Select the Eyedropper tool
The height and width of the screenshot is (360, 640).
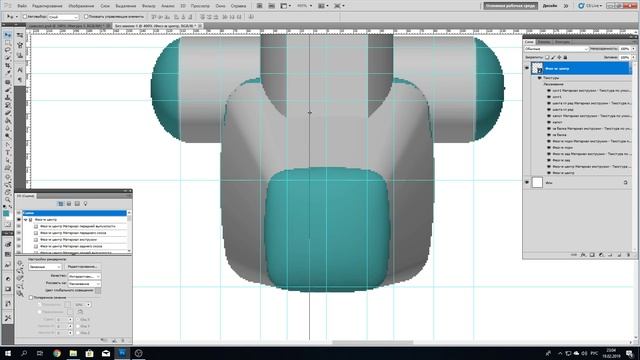pyautogui.click(x=8, y=73)
